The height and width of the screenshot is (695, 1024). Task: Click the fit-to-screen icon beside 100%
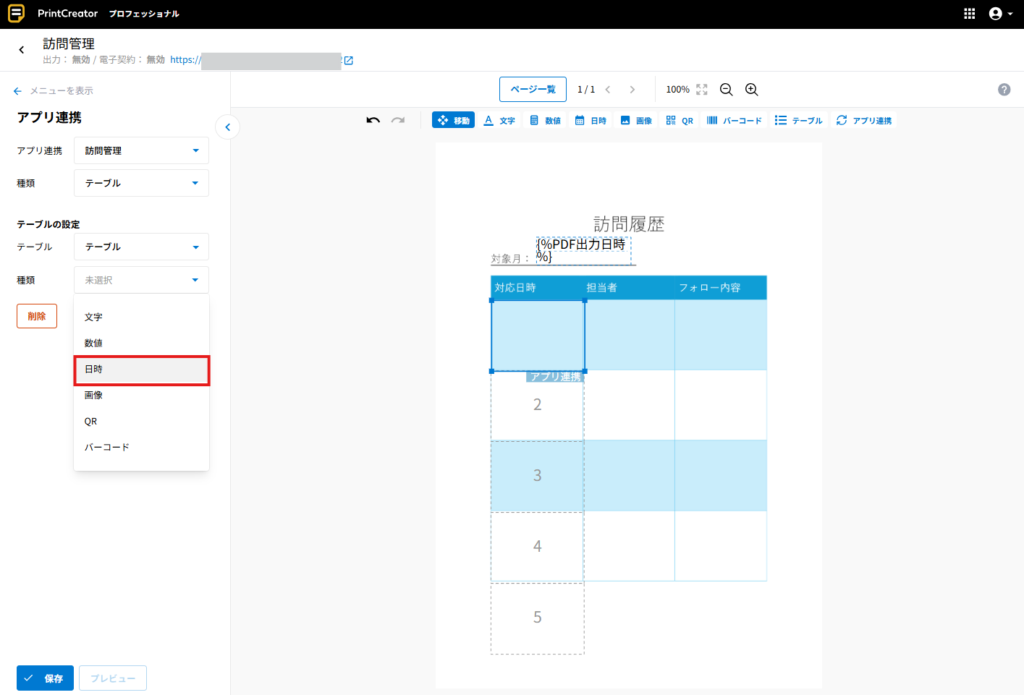coord(702,89)
